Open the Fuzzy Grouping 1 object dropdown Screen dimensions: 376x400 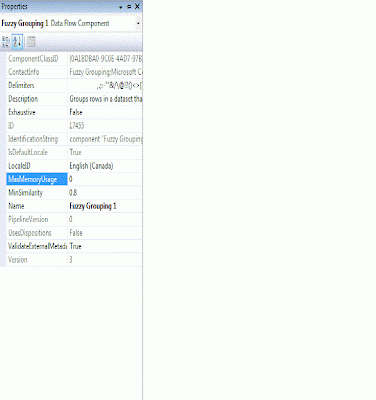point(138,23)
